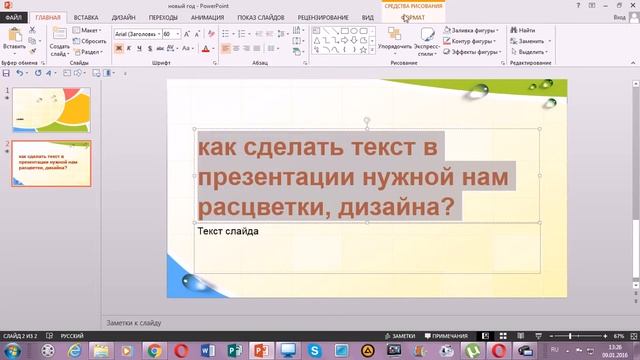The width and height of the screenshot is (640, 360).
Task: Increase font size with large A icon
Action: pos(187,34)
